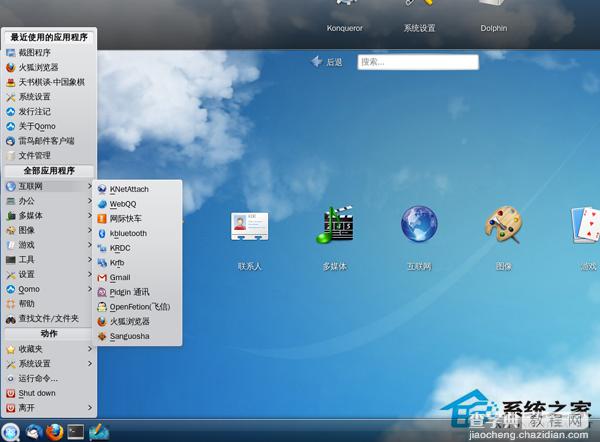Image resolution: width=600 pixels, height=442 pixels.
Task: Click the 网际快车 orange icon
Action: tap(102, 219)
